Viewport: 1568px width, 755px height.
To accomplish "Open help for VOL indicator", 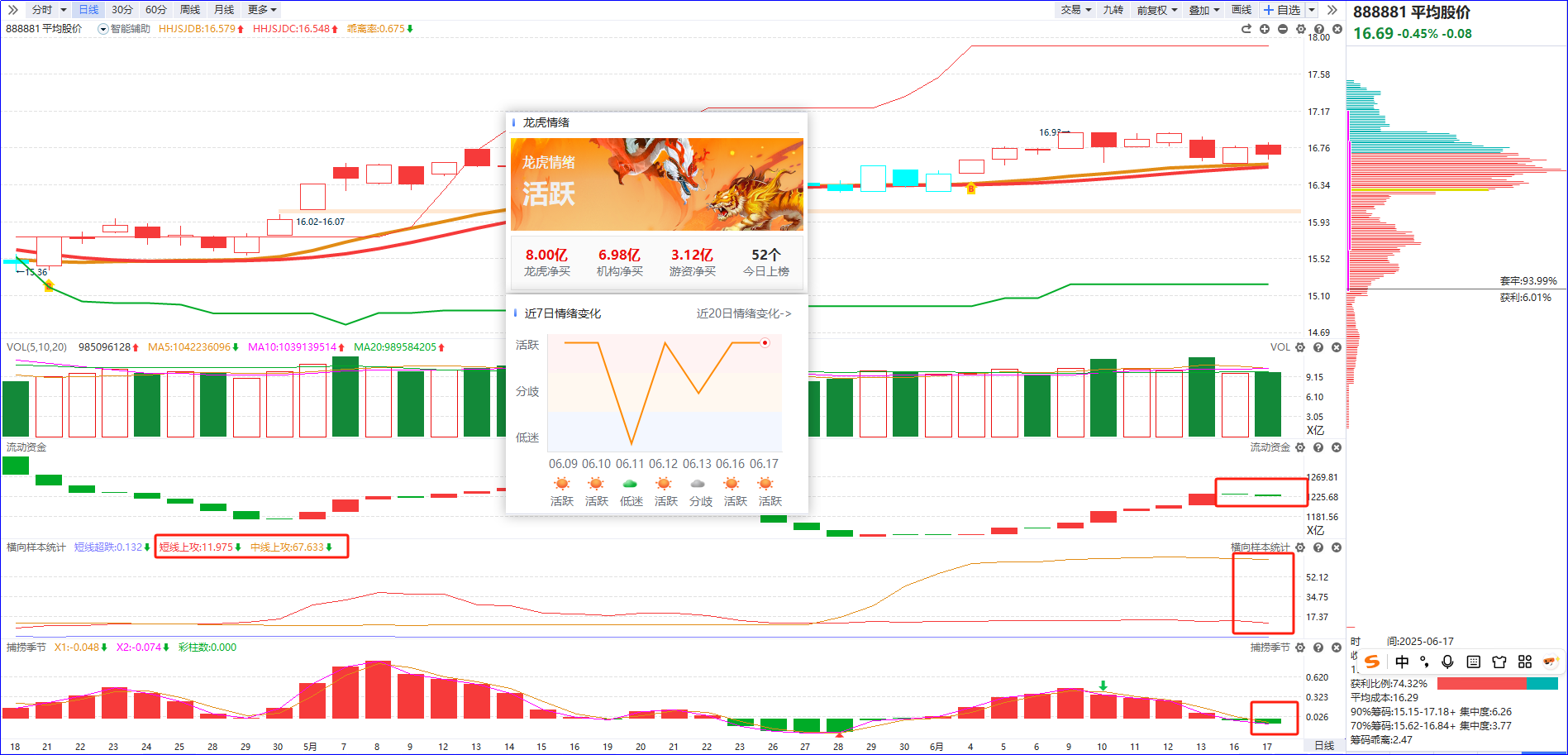I will 1318,347.
